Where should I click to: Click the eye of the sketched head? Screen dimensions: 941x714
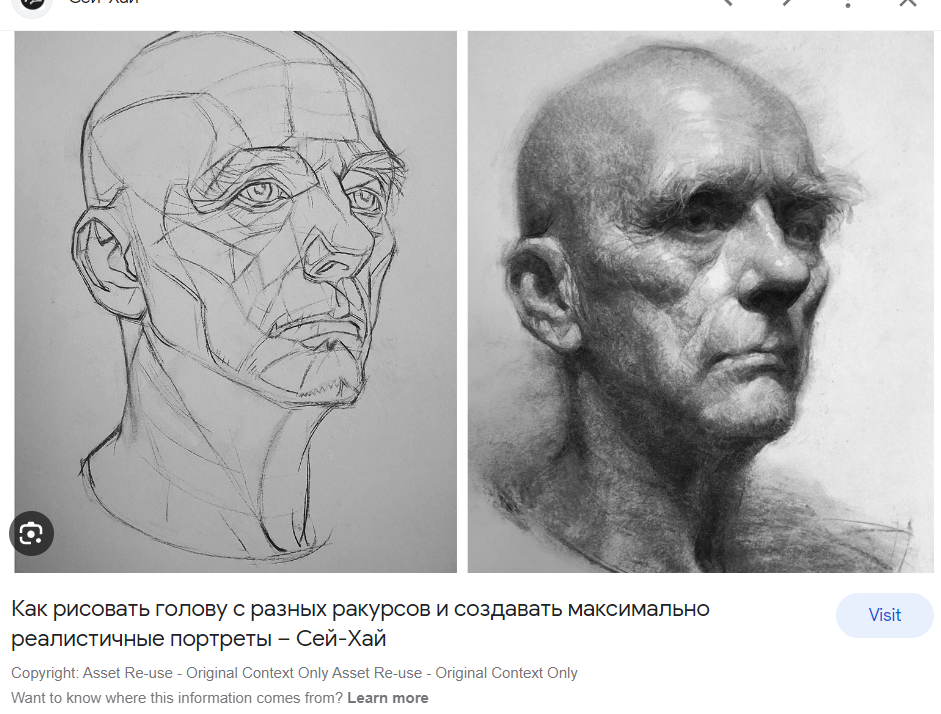(x=262, y=192)
